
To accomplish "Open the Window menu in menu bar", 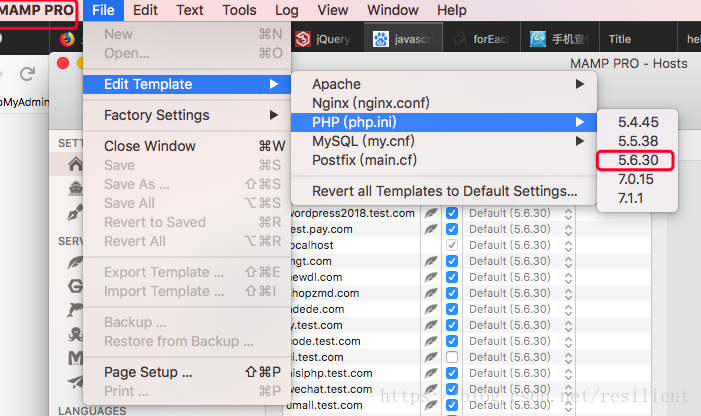I will point(393,10).
